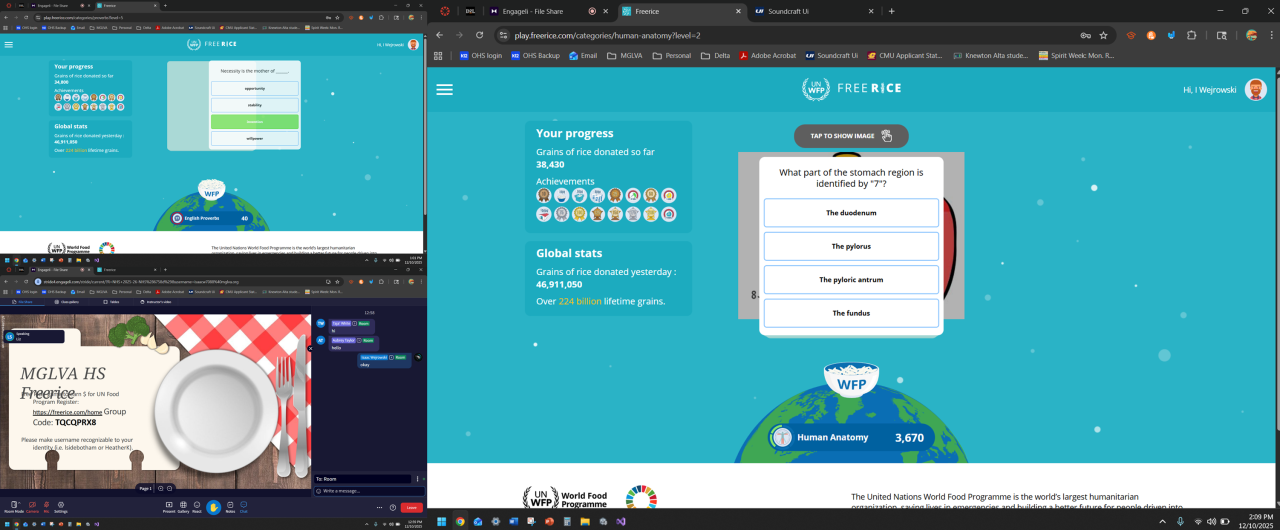Click the raise hand button in Engageli
1280x530 pixels.
coord(214,507)
